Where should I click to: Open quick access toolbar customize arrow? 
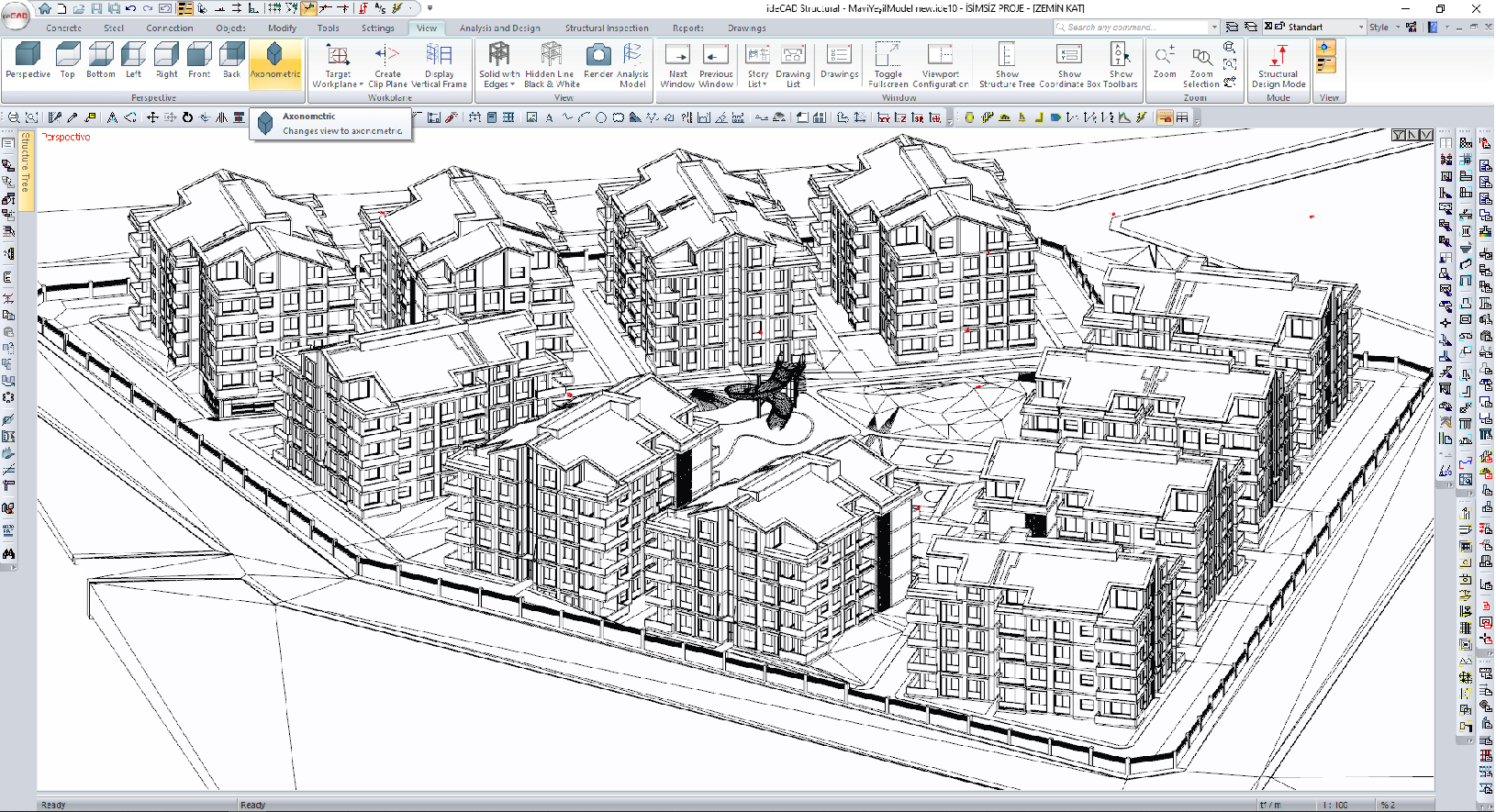pos(430,8)
